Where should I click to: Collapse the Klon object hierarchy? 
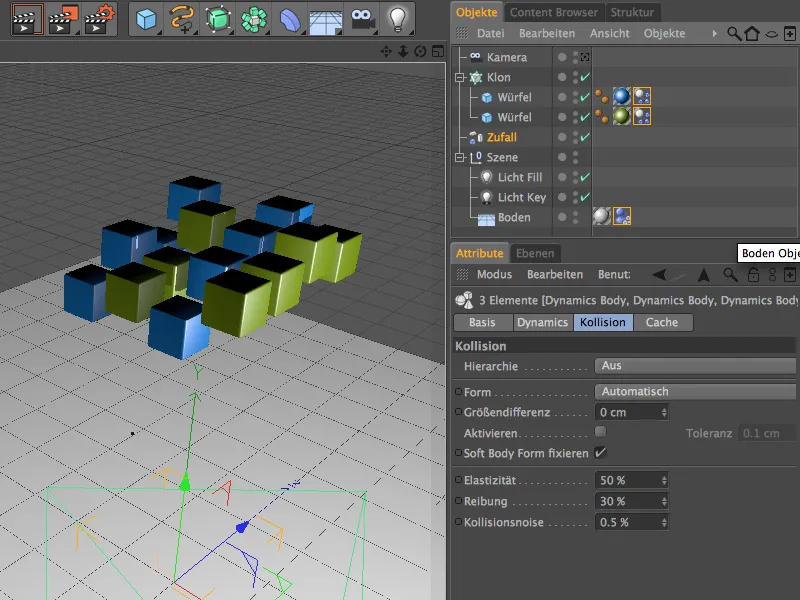[459, 78]
